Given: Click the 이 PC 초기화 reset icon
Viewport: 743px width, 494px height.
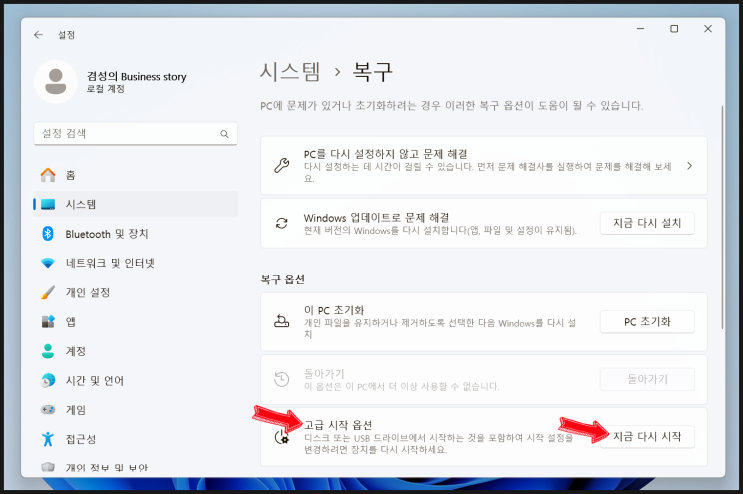Looking at the screenshot, I should click(x=282, y=322).
